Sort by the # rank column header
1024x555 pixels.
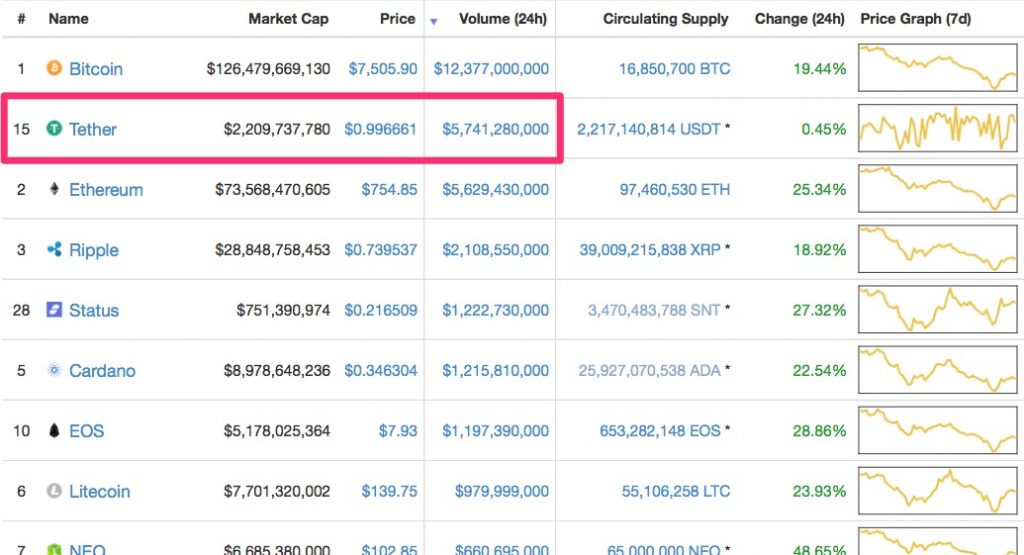pyautogui.click(x=21, y=19)
